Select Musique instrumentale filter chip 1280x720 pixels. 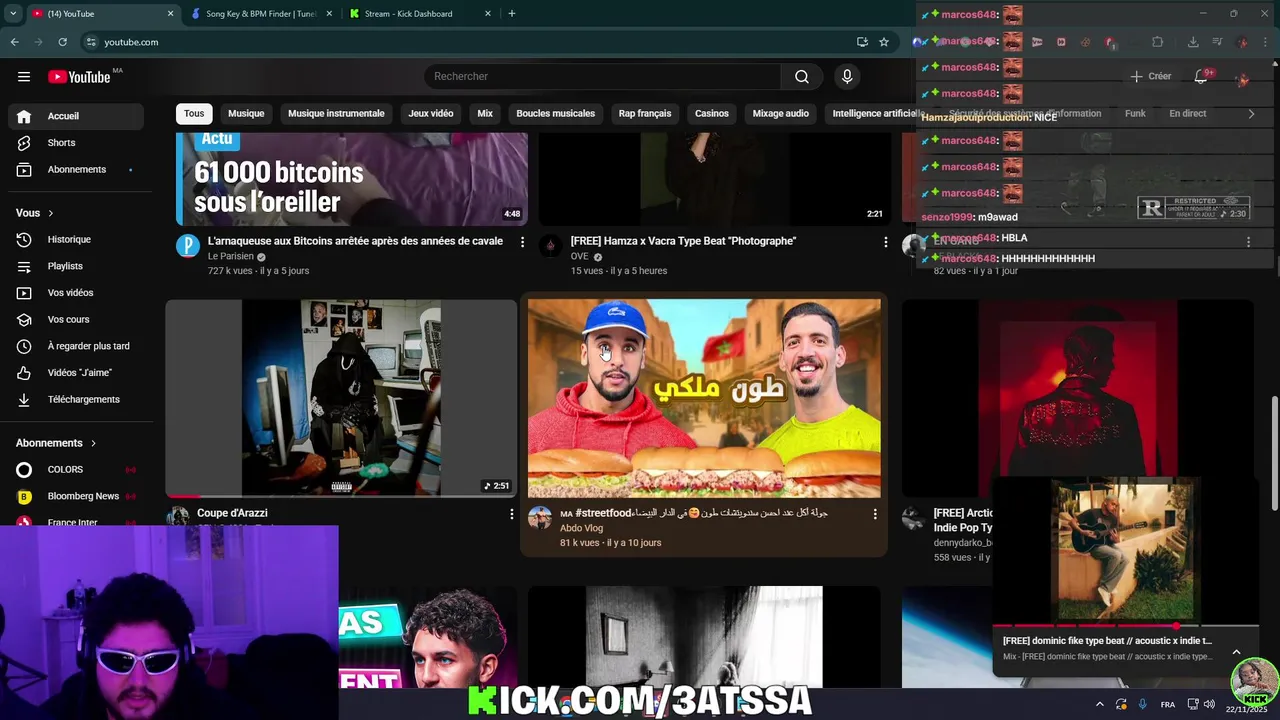tap(336, 114)
